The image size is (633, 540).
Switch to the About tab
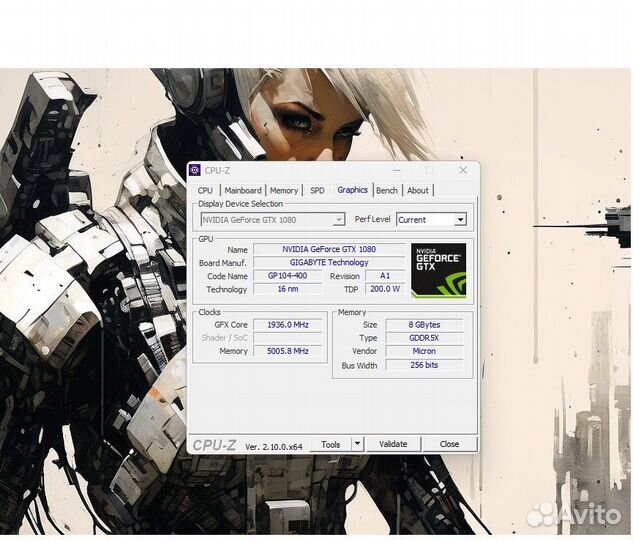point(418,190)
